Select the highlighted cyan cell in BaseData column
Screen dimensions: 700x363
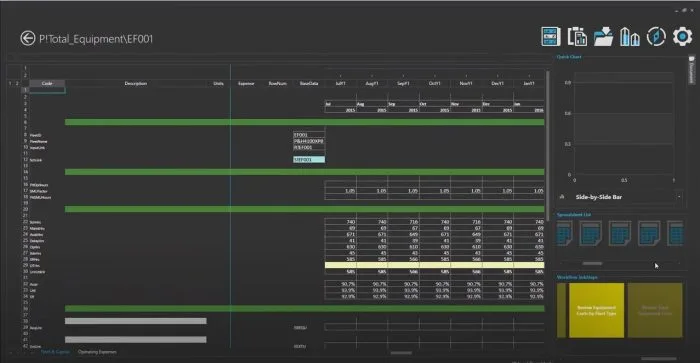click(309, 159)
